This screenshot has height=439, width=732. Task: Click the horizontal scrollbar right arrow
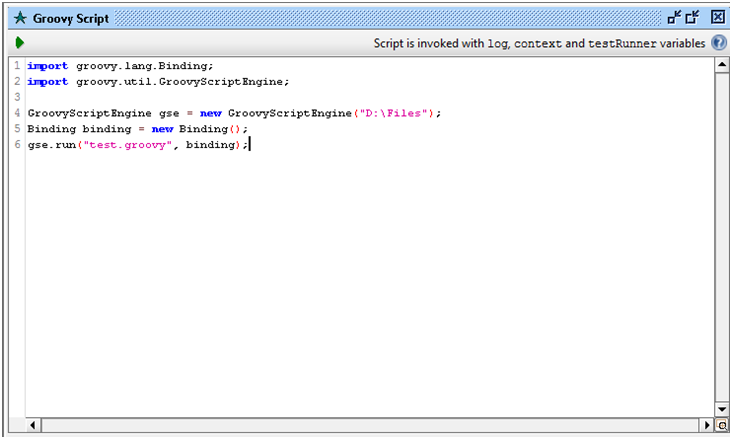[707, 425]
